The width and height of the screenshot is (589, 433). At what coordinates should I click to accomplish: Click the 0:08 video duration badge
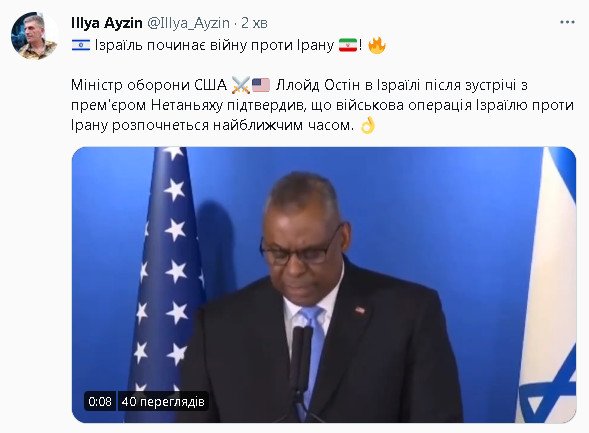(x=100, y=401)
